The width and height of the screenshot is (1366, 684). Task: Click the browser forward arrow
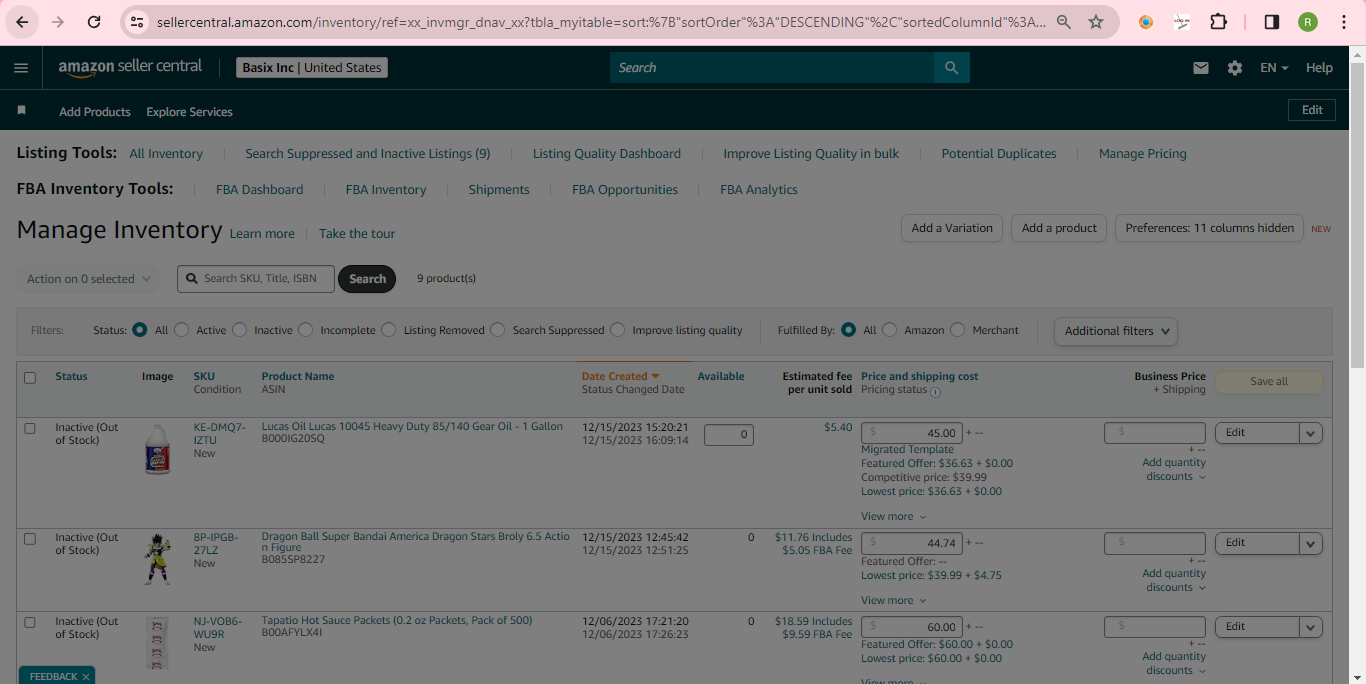point(58,21)
